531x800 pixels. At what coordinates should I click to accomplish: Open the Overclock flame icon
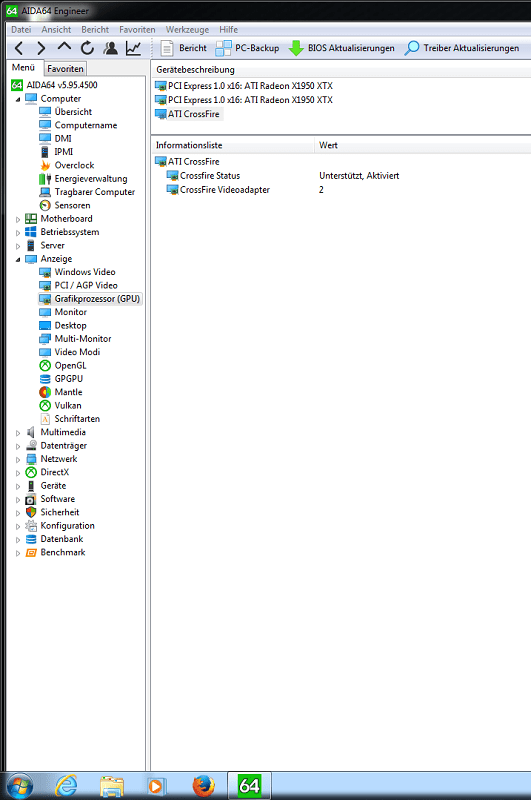[x=45, y=165]
